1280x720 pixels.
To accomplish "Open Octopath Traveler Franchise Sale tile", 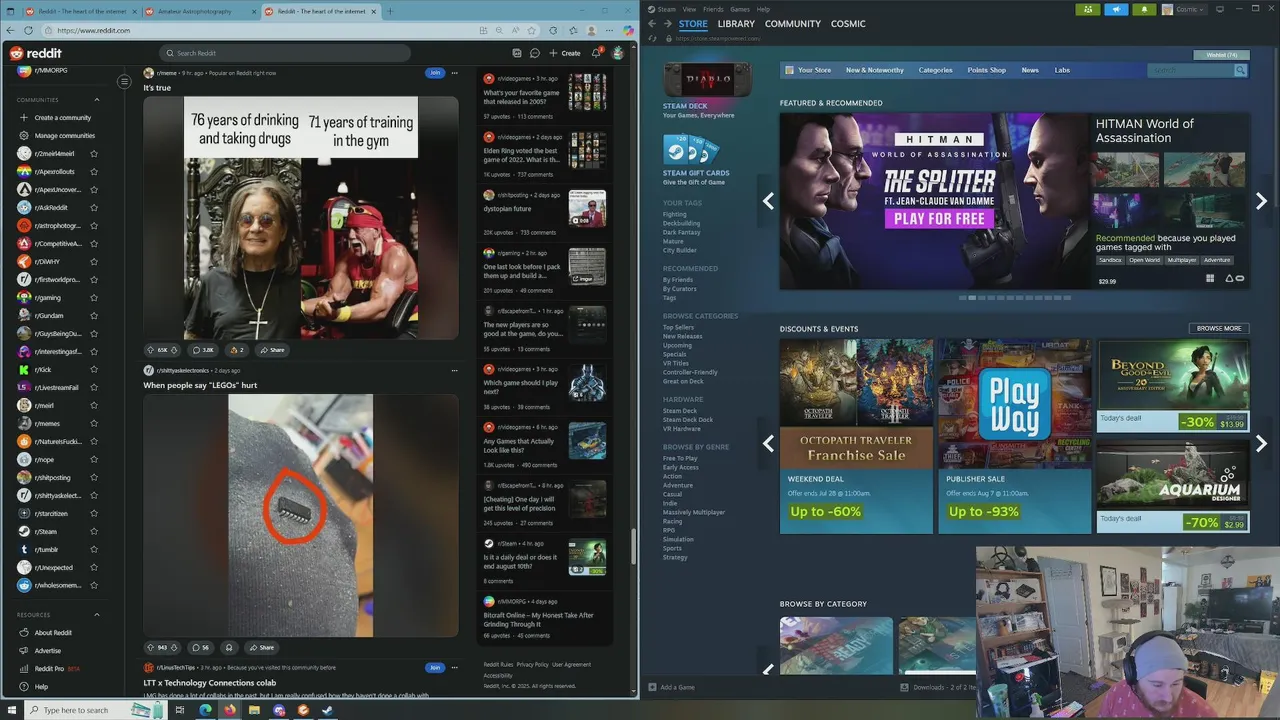I will click(857, 436).
